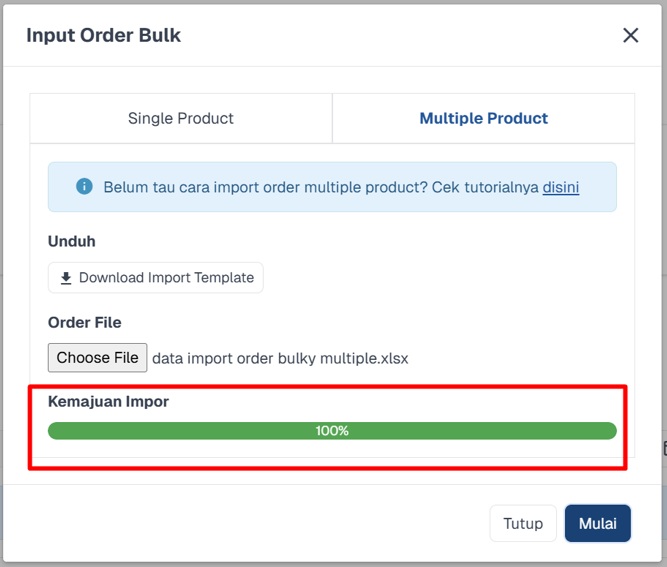
Task: Click the Kemajuan Impor heading
Action: [108, 402]
